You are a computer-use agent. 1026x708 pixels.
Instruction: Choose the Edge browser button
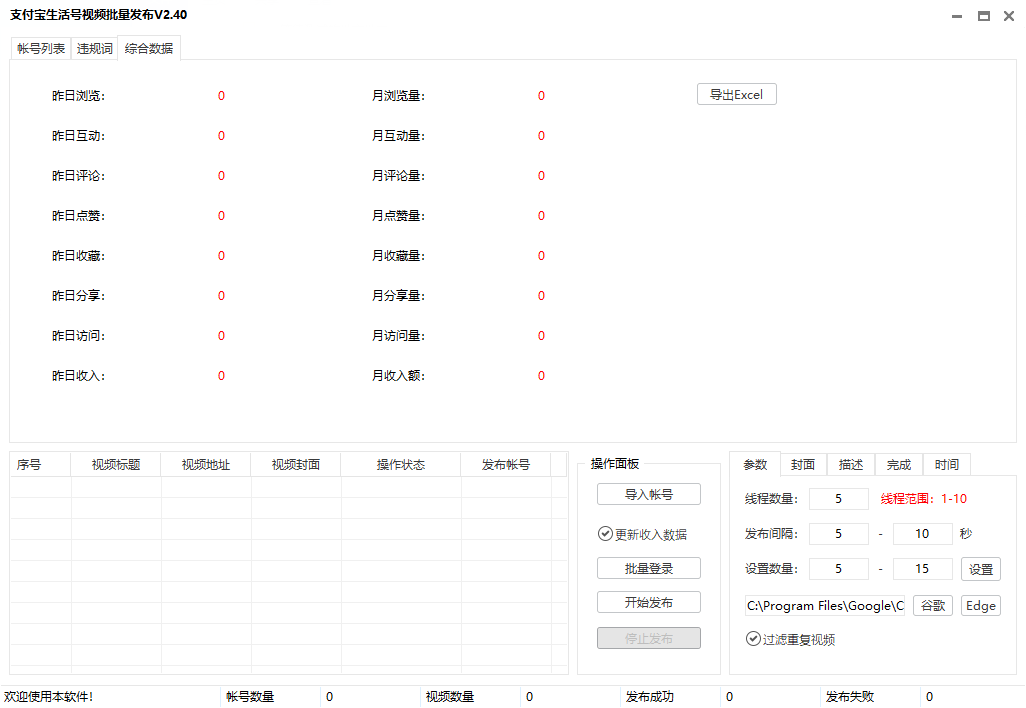point(980,605)
